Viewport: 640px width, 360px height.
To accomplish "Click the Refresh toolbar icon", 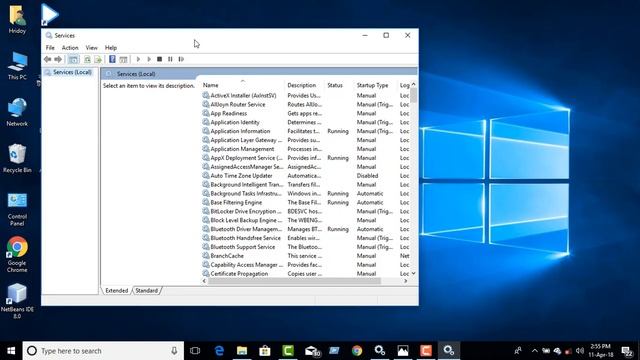I will (x=87, y=59).
